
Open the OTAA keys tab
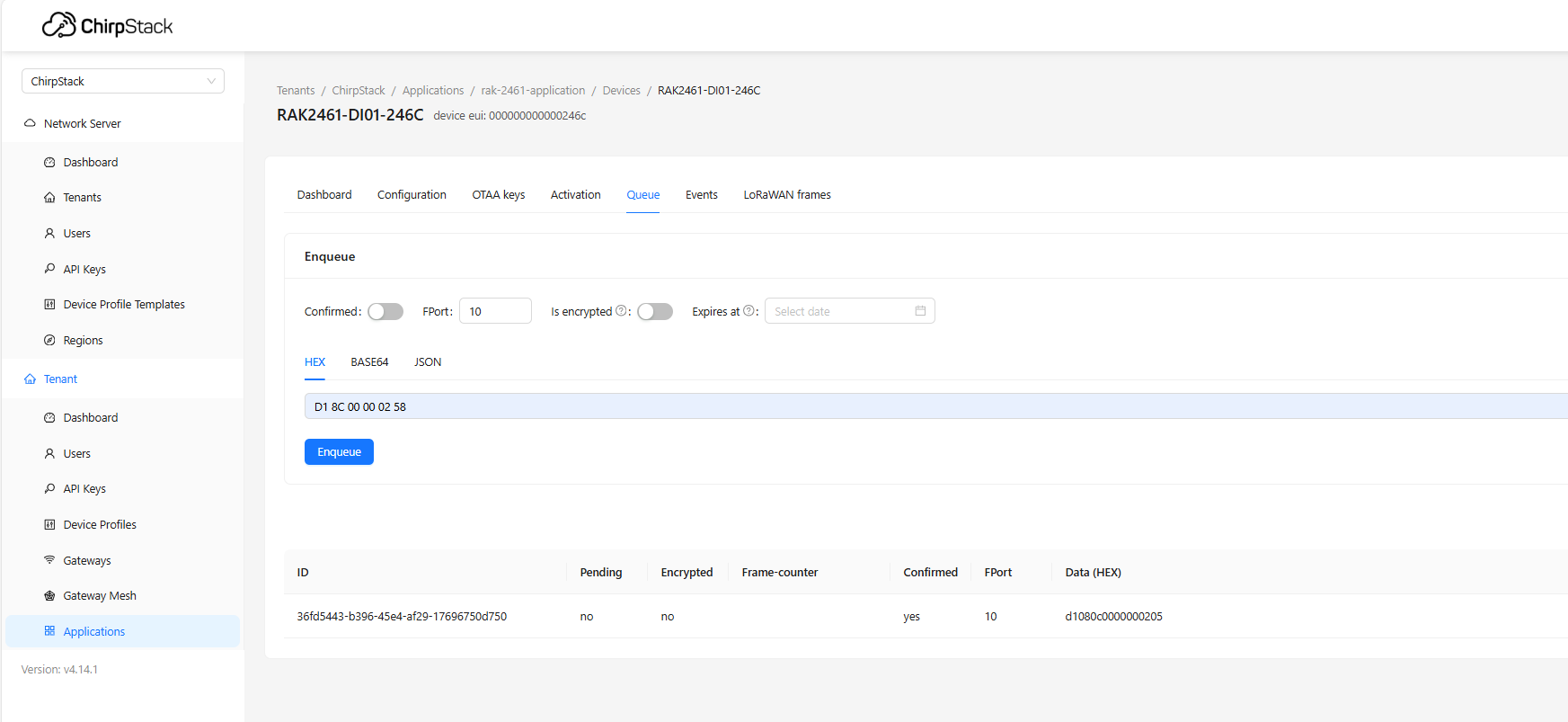[499, 195]
